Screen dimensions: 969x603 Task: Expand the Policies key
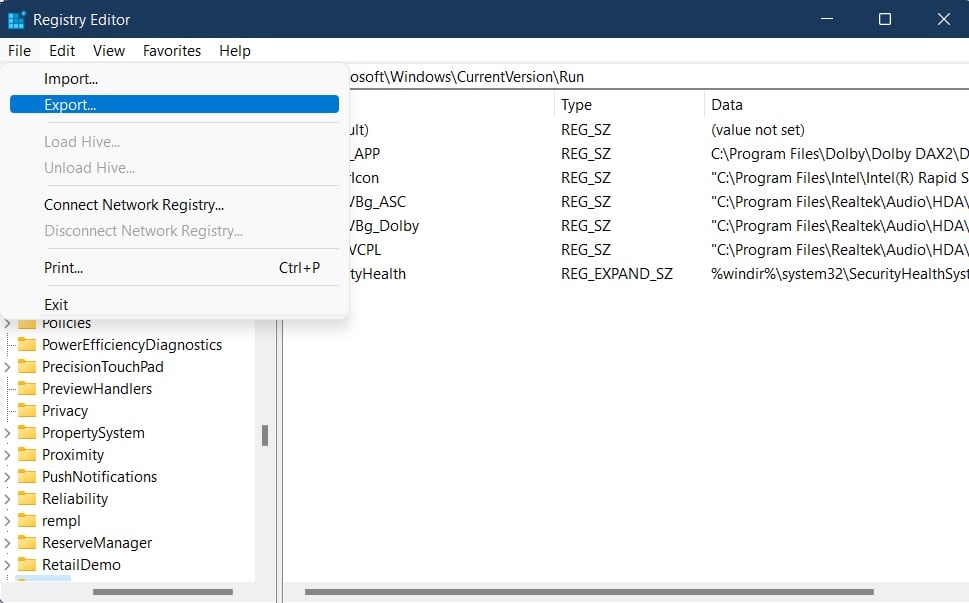point(7,323)
